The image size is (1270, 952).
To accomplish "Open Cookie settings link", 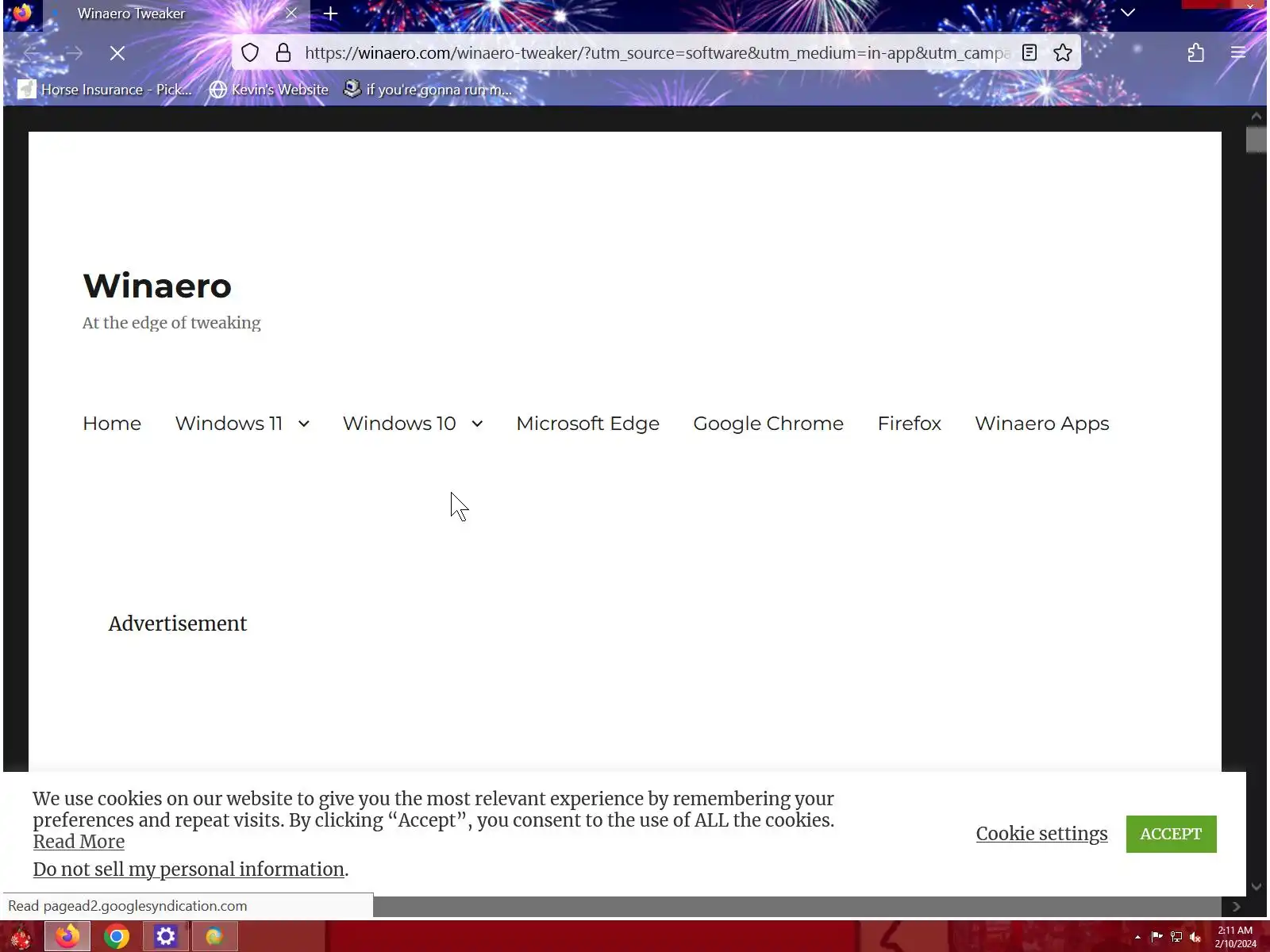I will [1041, 834].
